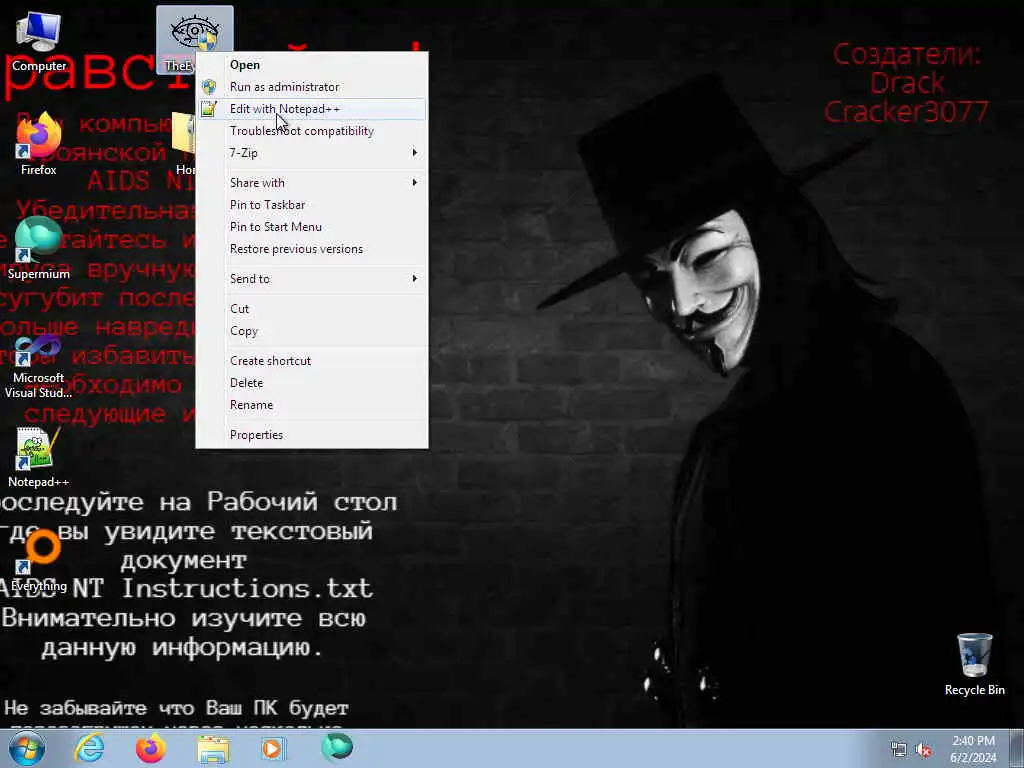Open Windows Media Player taskbar icon
1024x768 pixels.
[x=273, y=748]
